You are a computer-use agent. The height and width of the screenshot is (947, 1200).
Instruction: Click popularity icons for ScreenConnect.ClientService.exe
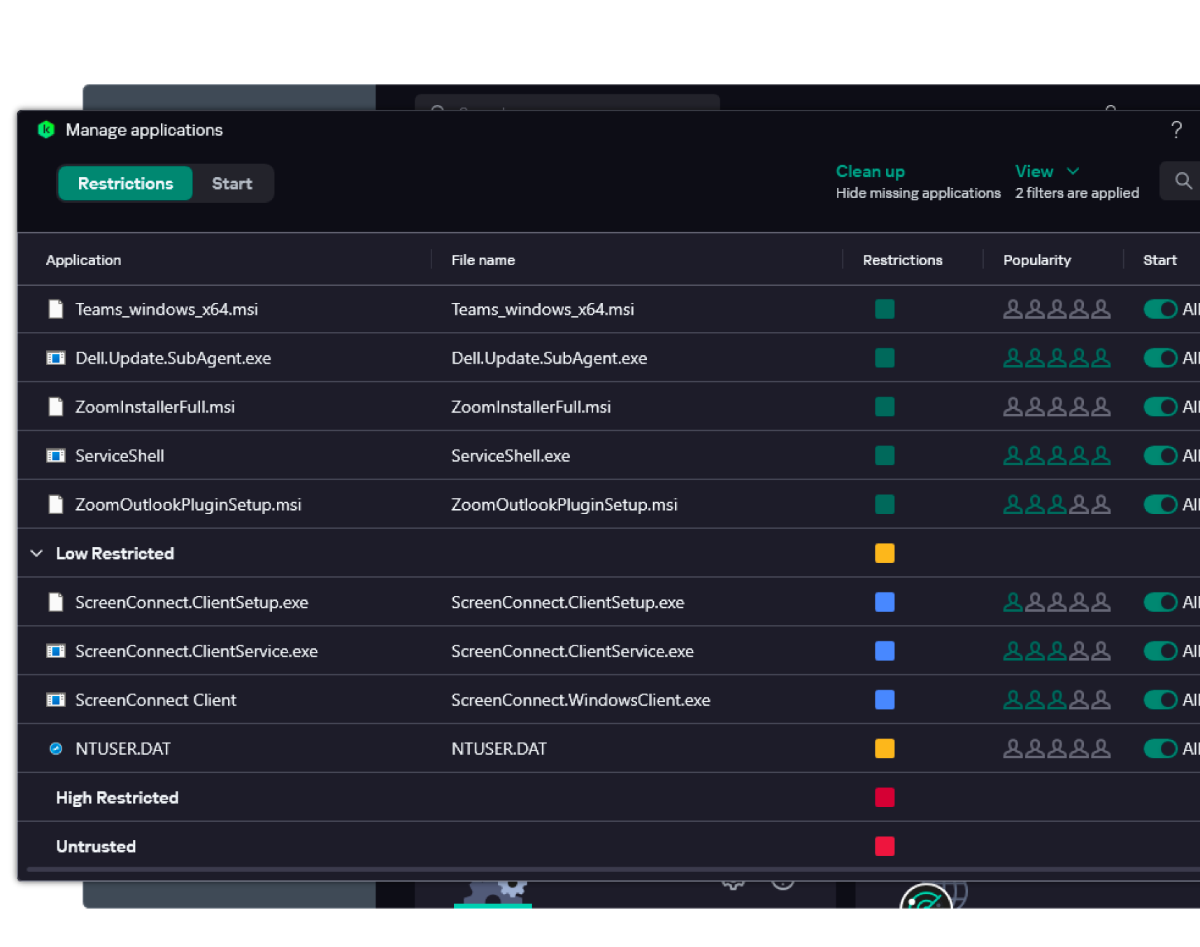click(1057, 652)
